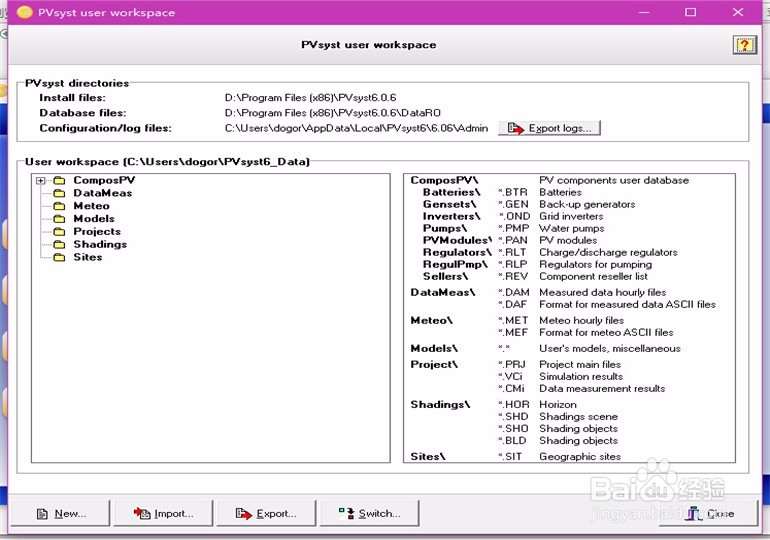This screenshot has height=540, width=770.
Task: Click the Sites tree label
Action: (87, 257)
